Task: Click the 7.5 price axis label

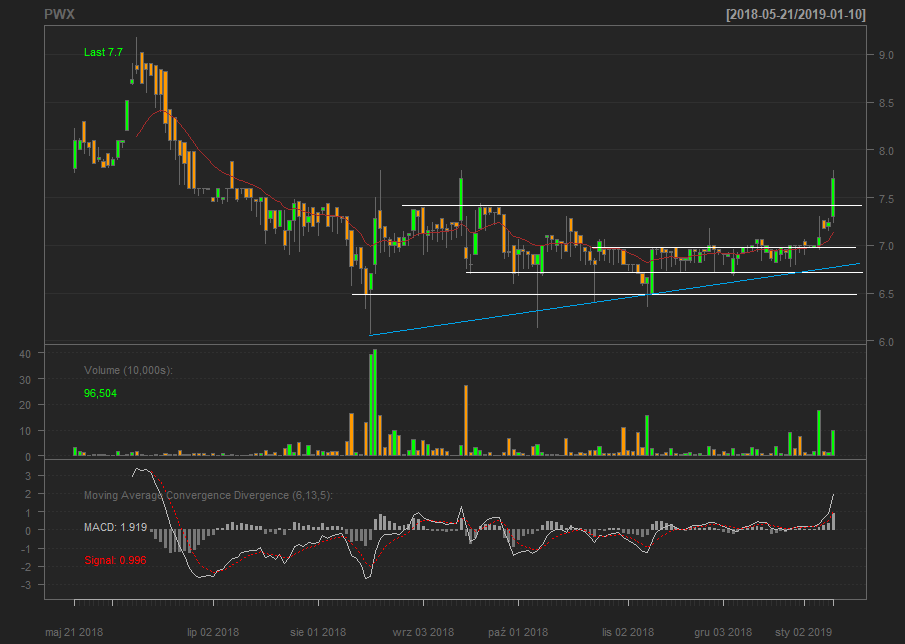Action: click(x=886, y=199)
